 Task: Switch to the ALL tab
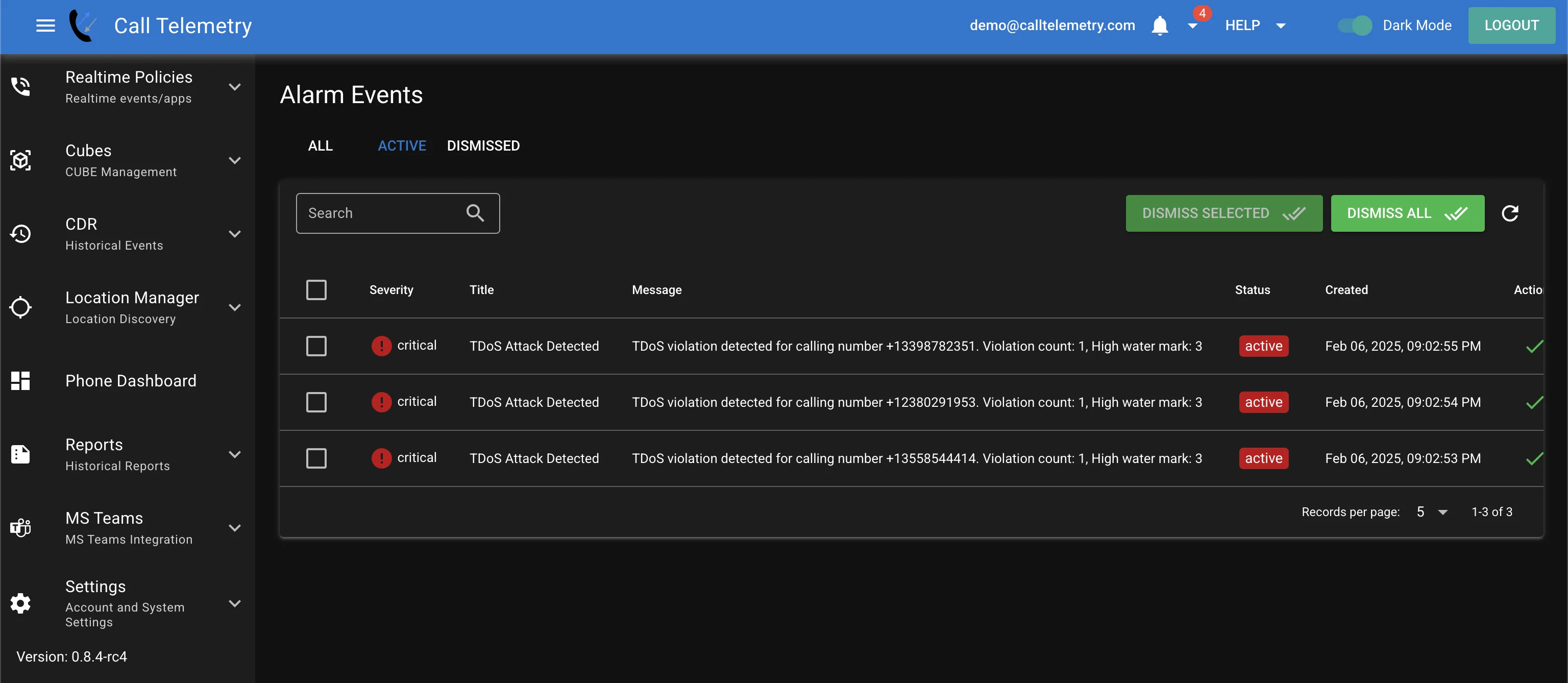(320, 146)
